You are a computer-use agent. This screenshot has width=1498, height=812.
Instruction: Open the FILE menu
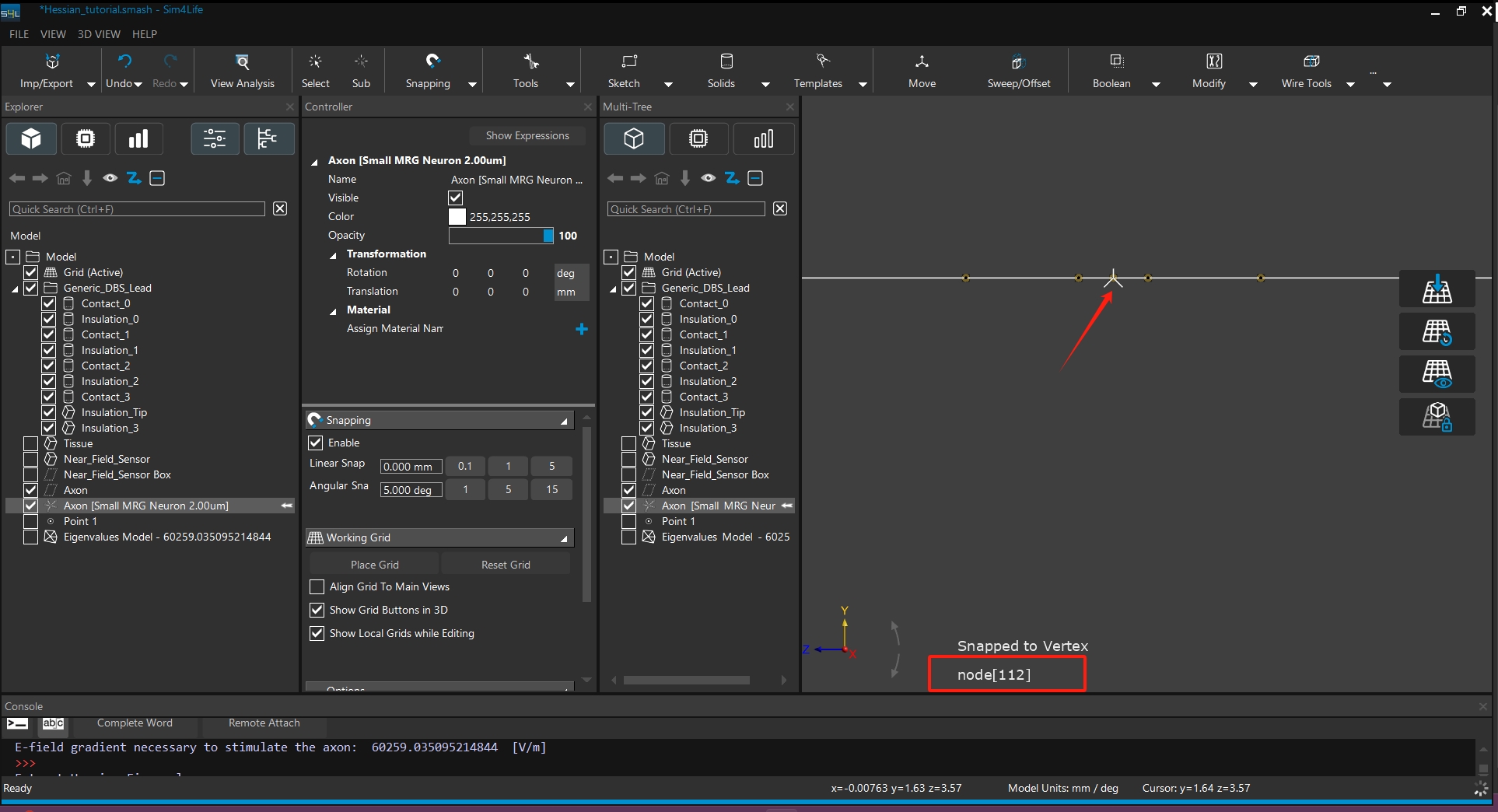coord(19,34)
